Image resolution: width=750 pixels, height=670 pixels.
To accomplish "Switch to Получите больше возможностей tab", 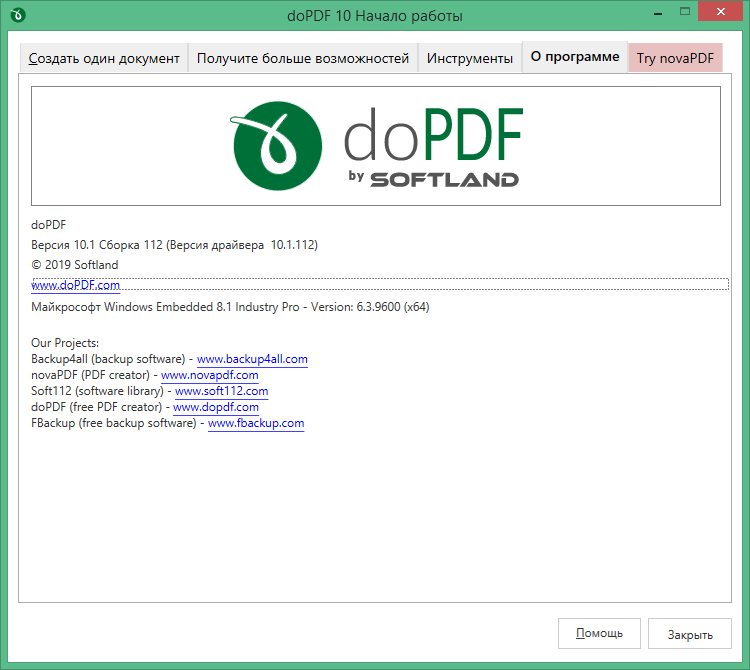I will [303, 58].
